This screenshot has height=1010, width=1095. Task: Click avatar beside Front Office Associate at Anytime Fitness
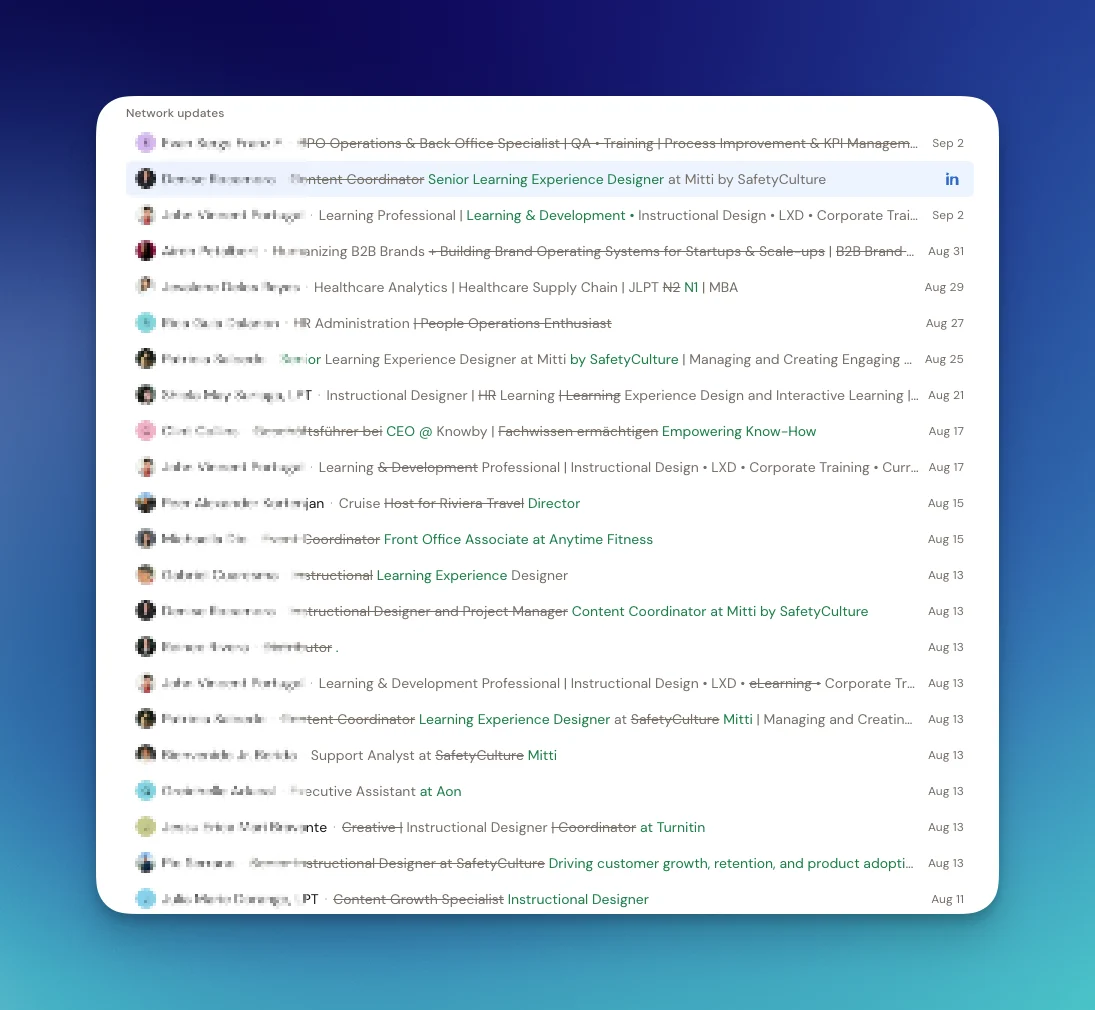145,539
